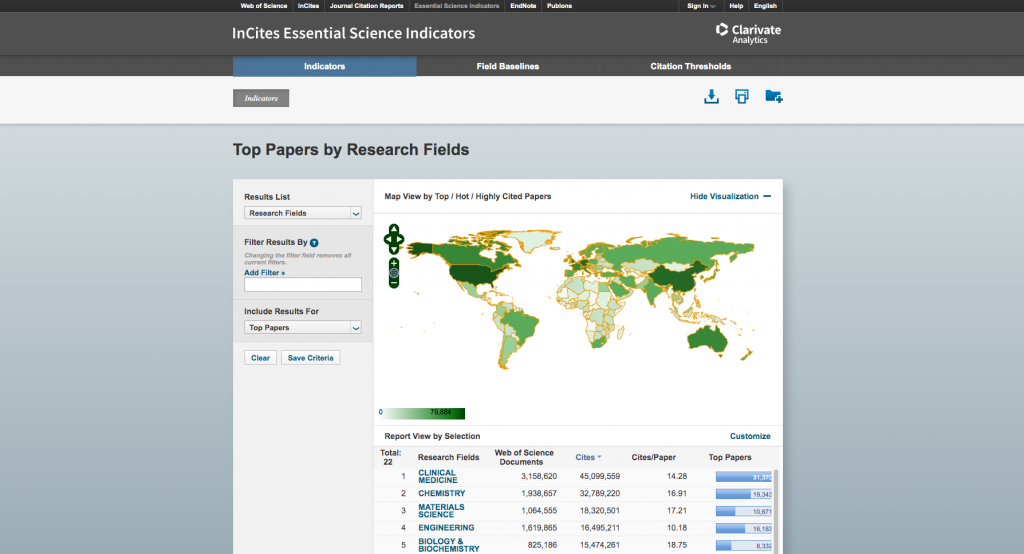Image resolution: width=1024 pixels, height=554 pixels.
Task: Click the report table scrollbar
Action: 776,511
